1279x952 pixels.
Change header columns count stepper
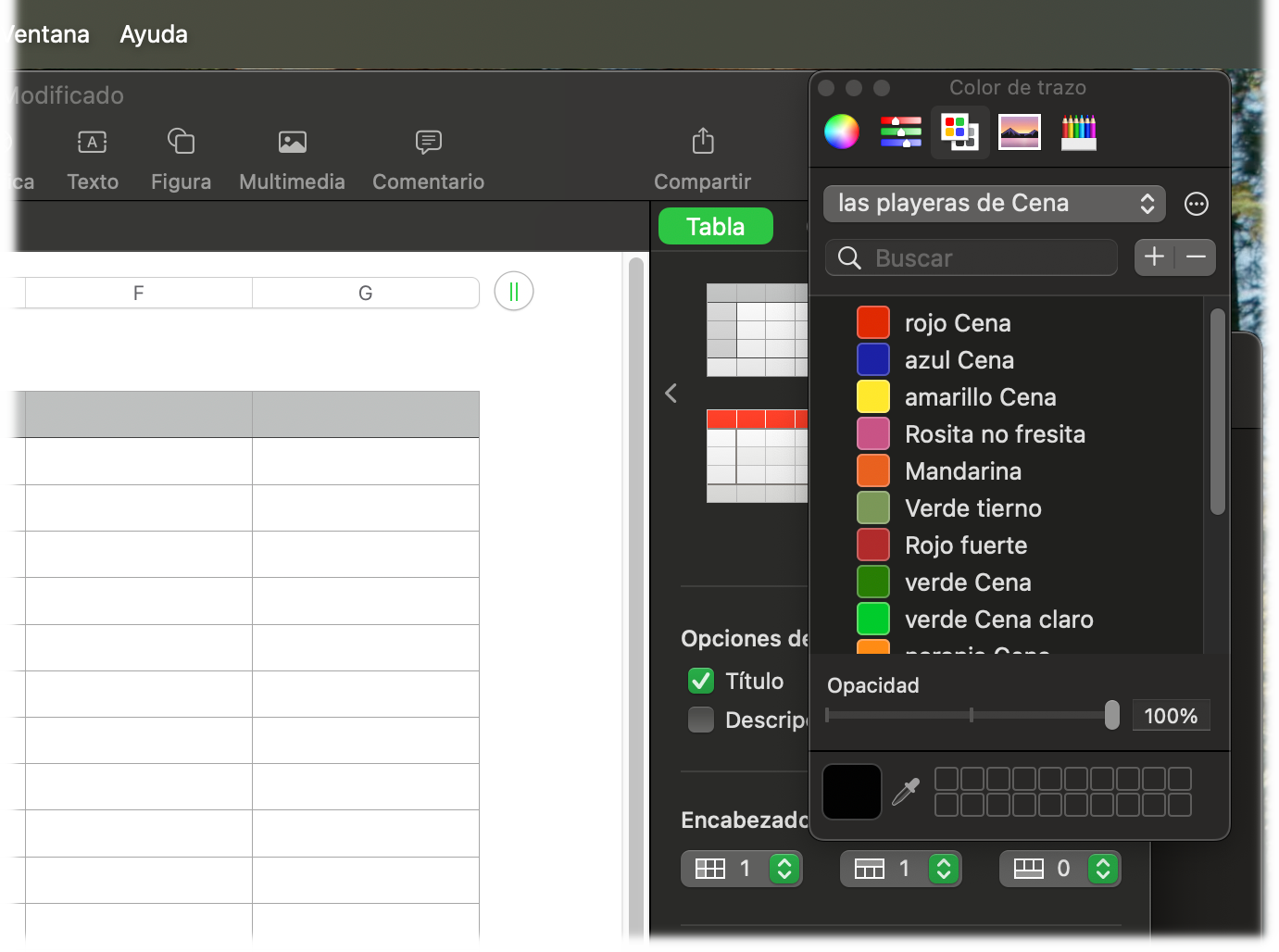tap(784, 869)
